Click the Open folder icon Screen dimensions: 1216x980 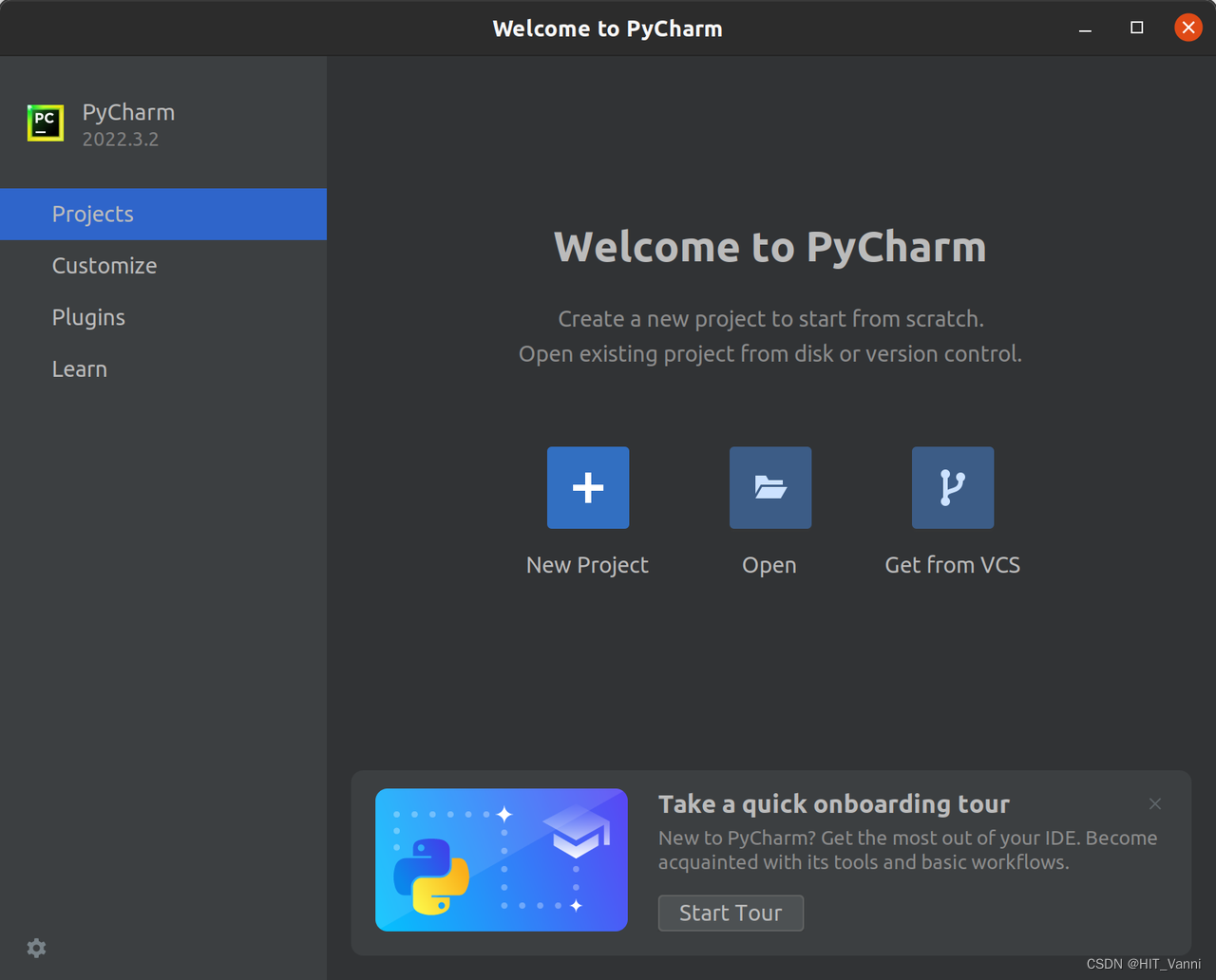[770, 487]
